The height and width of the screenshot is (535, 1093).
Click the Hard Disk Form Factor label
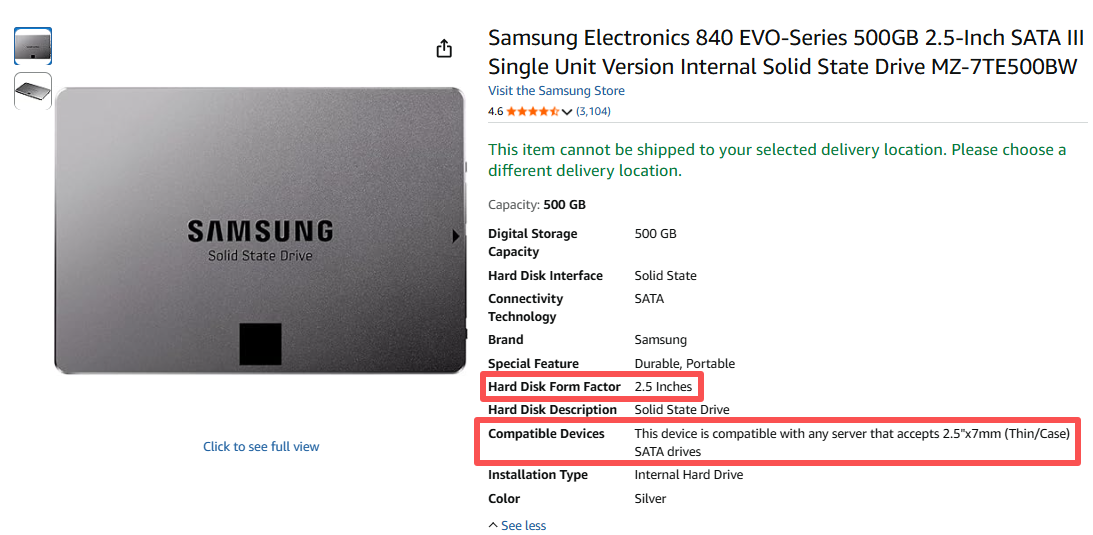tap(554, 386)
